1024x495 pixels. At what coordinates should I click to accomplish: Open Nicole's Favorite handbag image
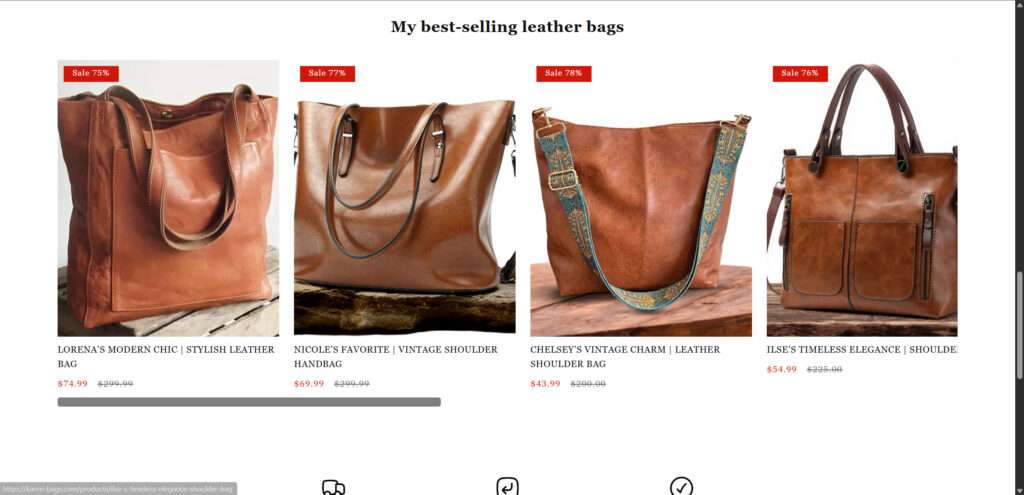click(x=404, y=198)
